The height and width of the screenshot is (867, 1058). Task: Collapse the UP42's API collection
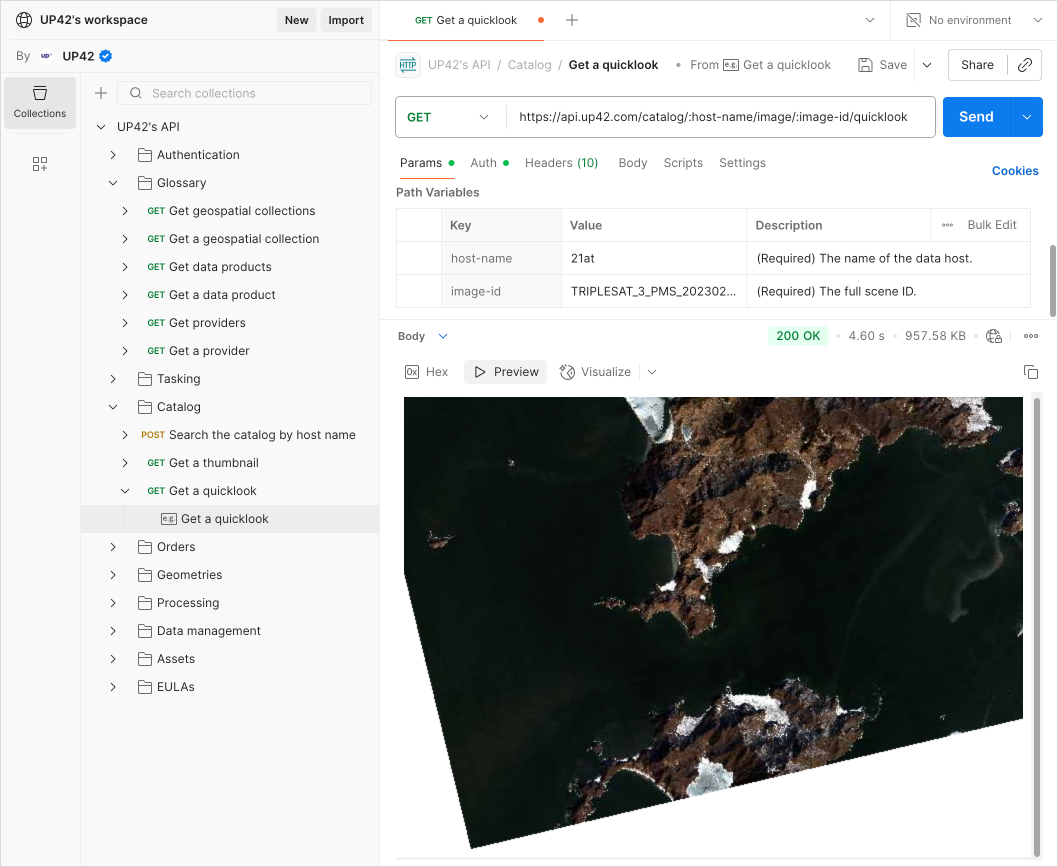coord(101,127)
